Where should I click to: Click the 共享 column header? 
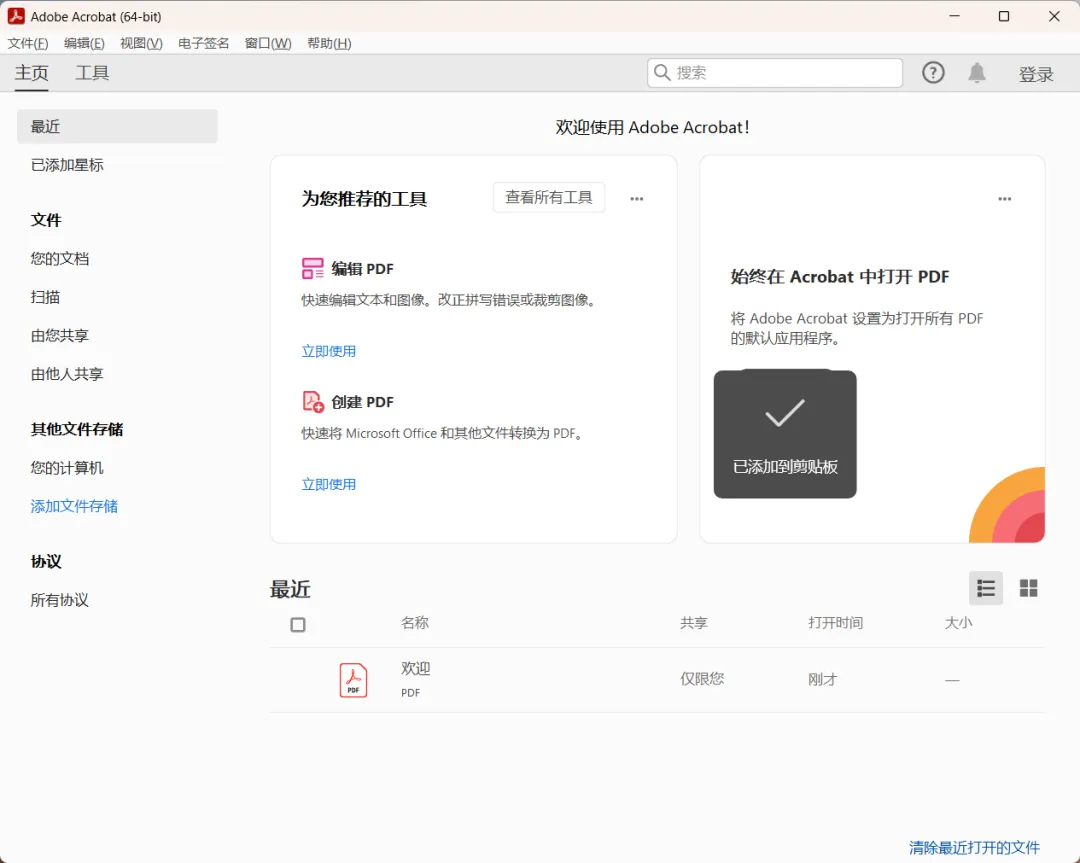[x=694, y=623]
